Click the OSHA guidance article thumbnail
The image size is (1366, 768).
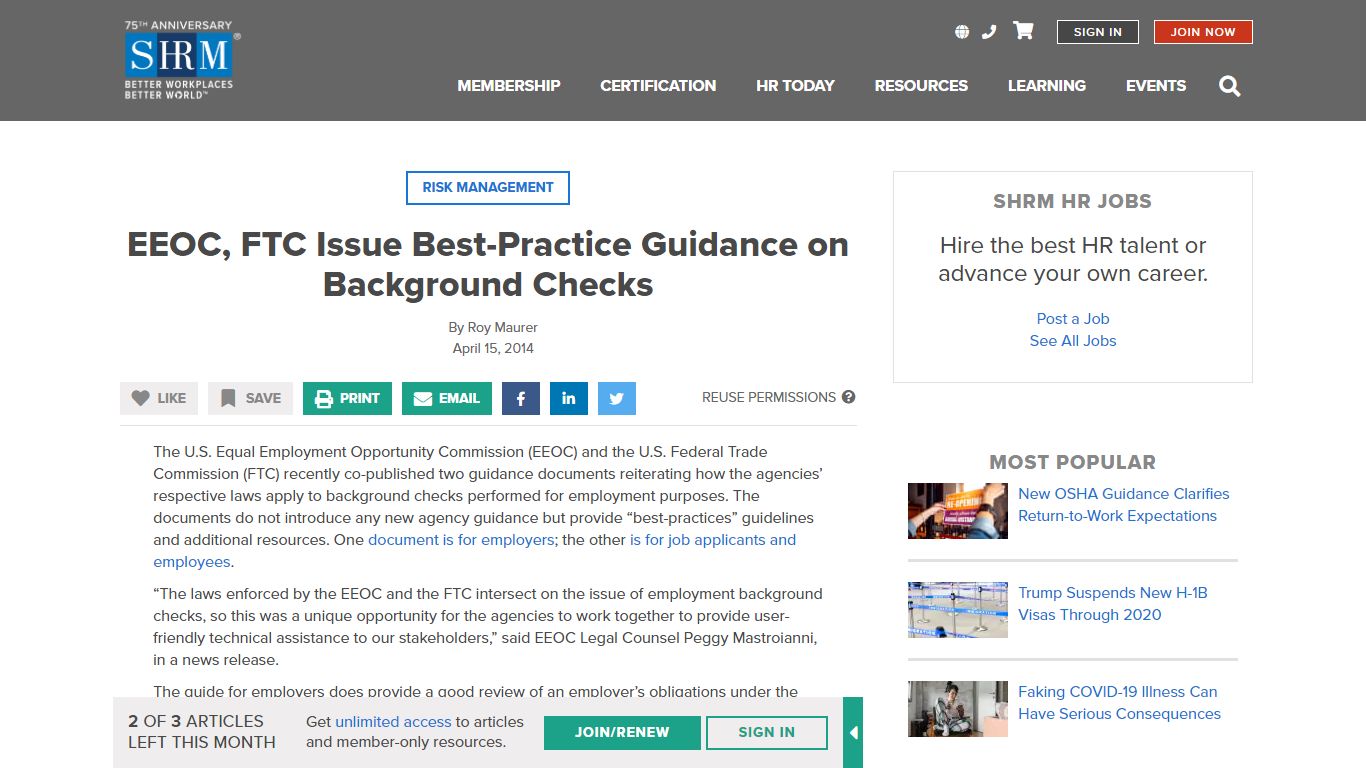click(958, 511)
